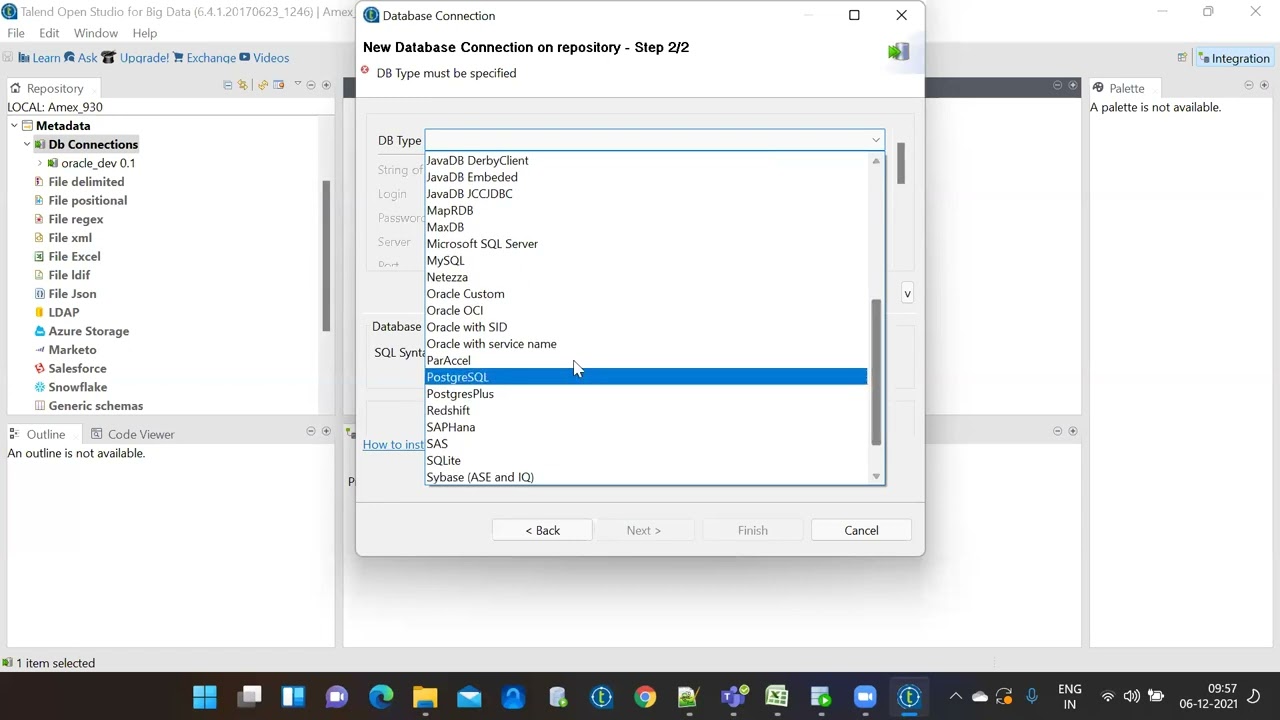1280x720 pixels.
Task: Minimize the Repository panel
Action: coord(311,85)
